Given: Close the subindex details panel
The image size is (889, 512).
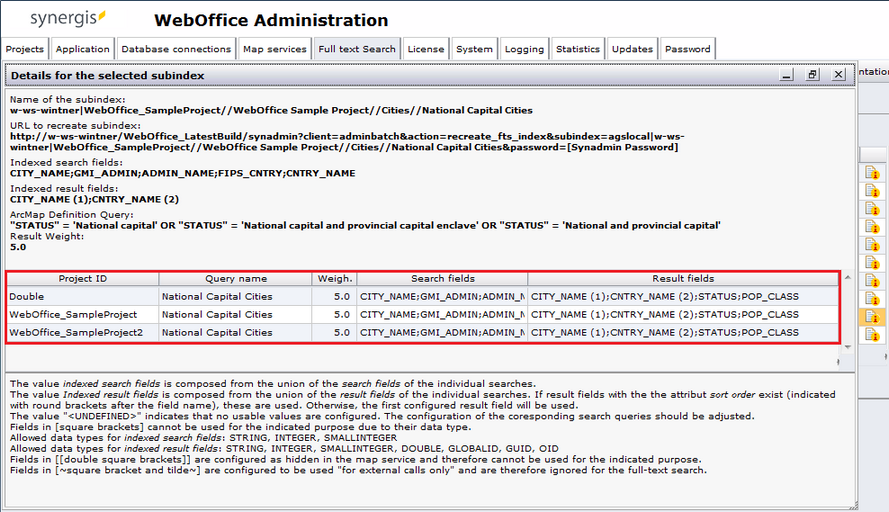Looking at the screenshot, I should click(839, 75).
